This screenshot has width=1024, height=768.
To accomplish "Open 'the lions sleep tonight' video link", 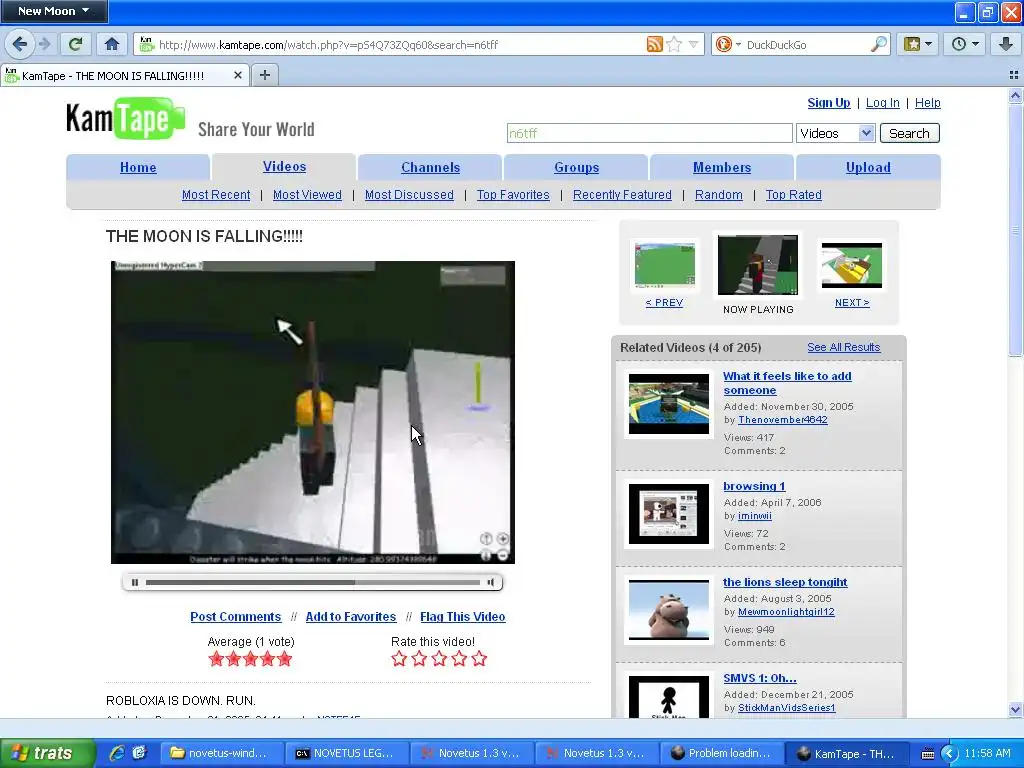I will 785,582.
